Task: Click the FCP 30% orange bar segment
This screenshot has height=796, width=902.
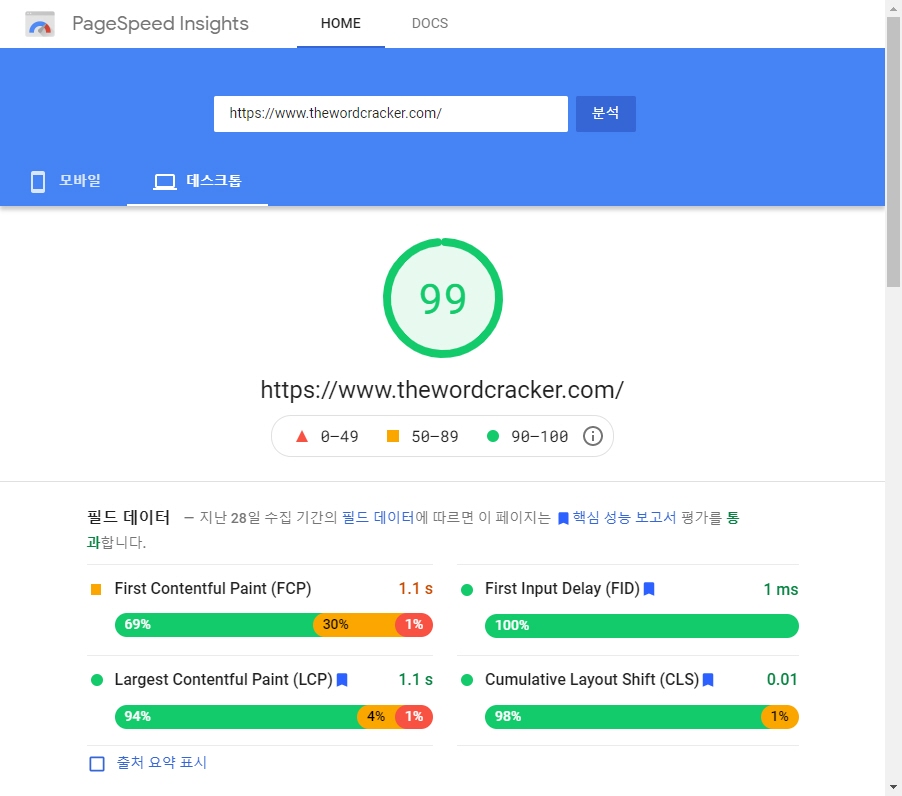Action: [x=354, y=625]
